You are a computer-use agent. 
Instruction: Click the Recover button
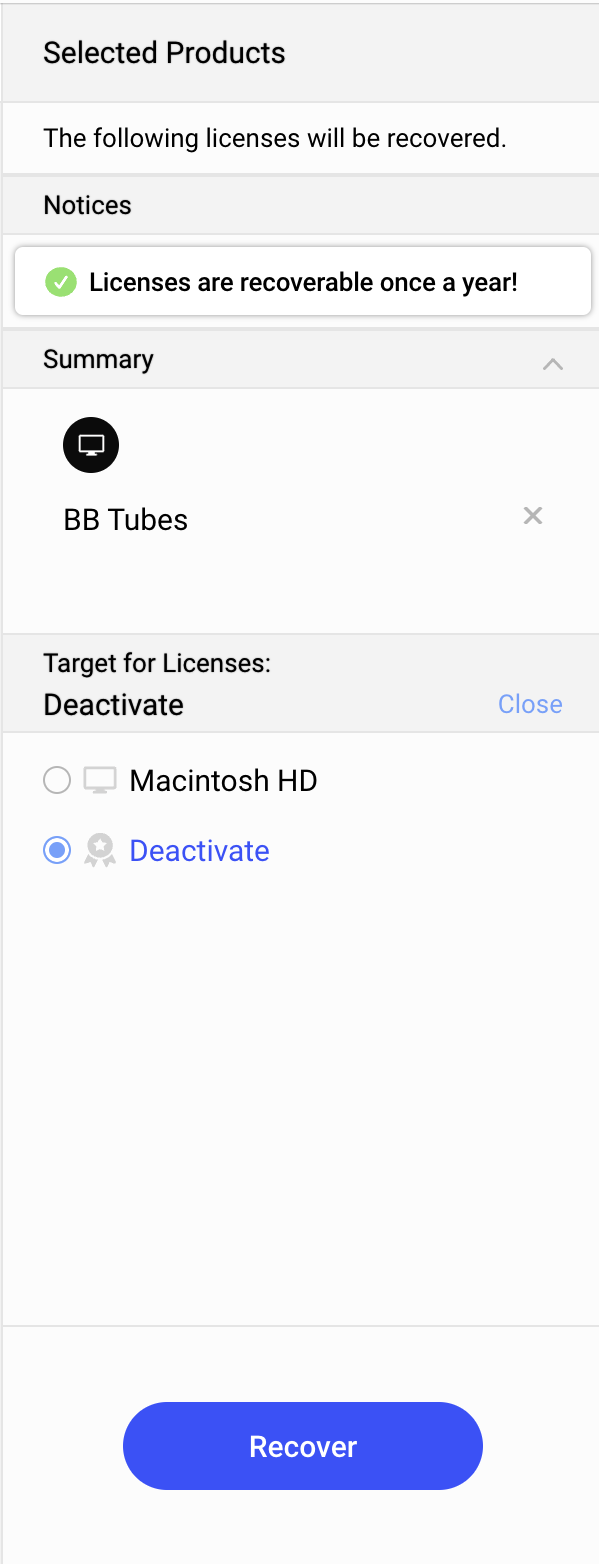coord(303,1446)
